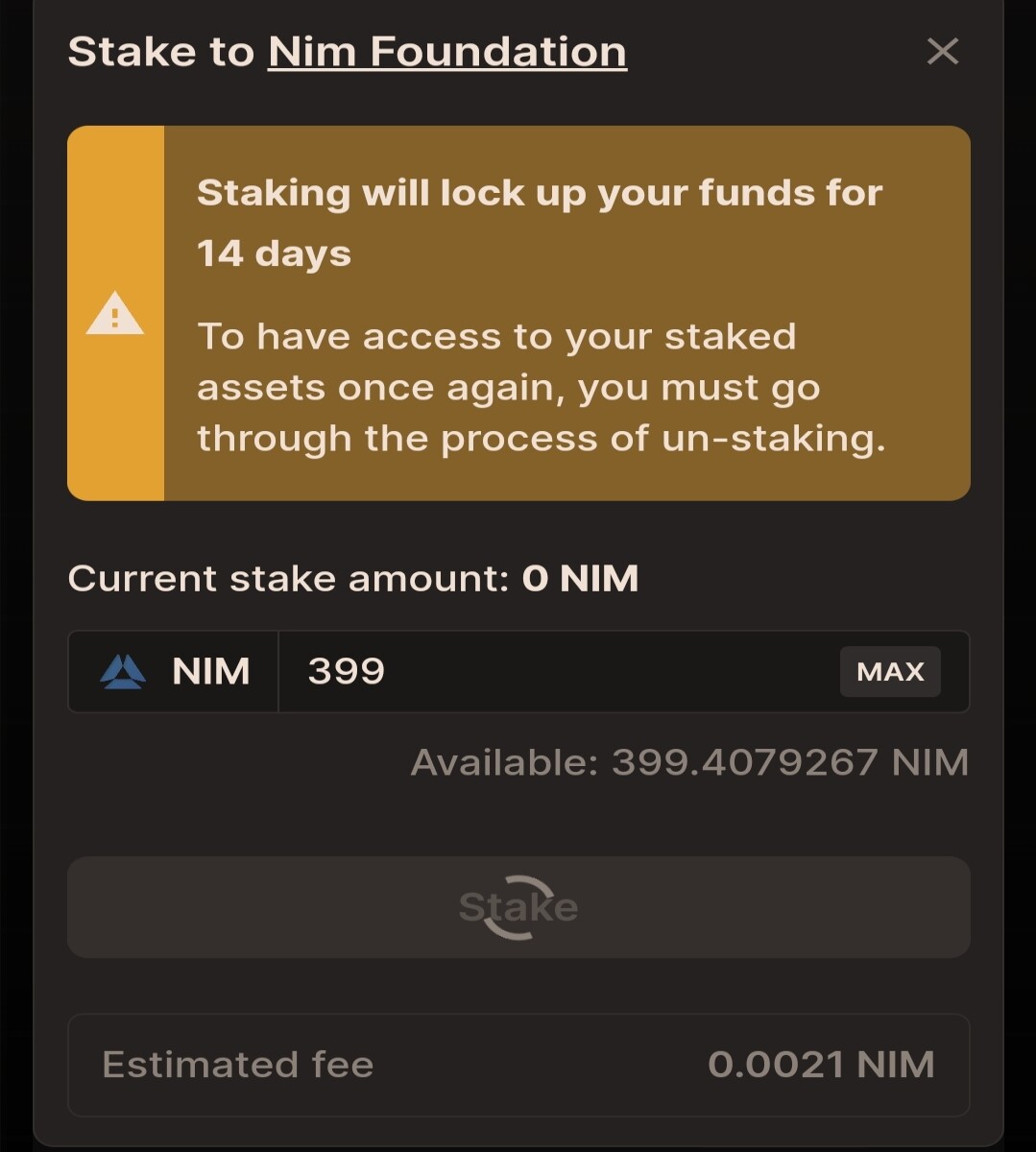1036x1152 pixels.
Task: Click the Available 399.4079267 NIM balance
Action: pos(689,763)
